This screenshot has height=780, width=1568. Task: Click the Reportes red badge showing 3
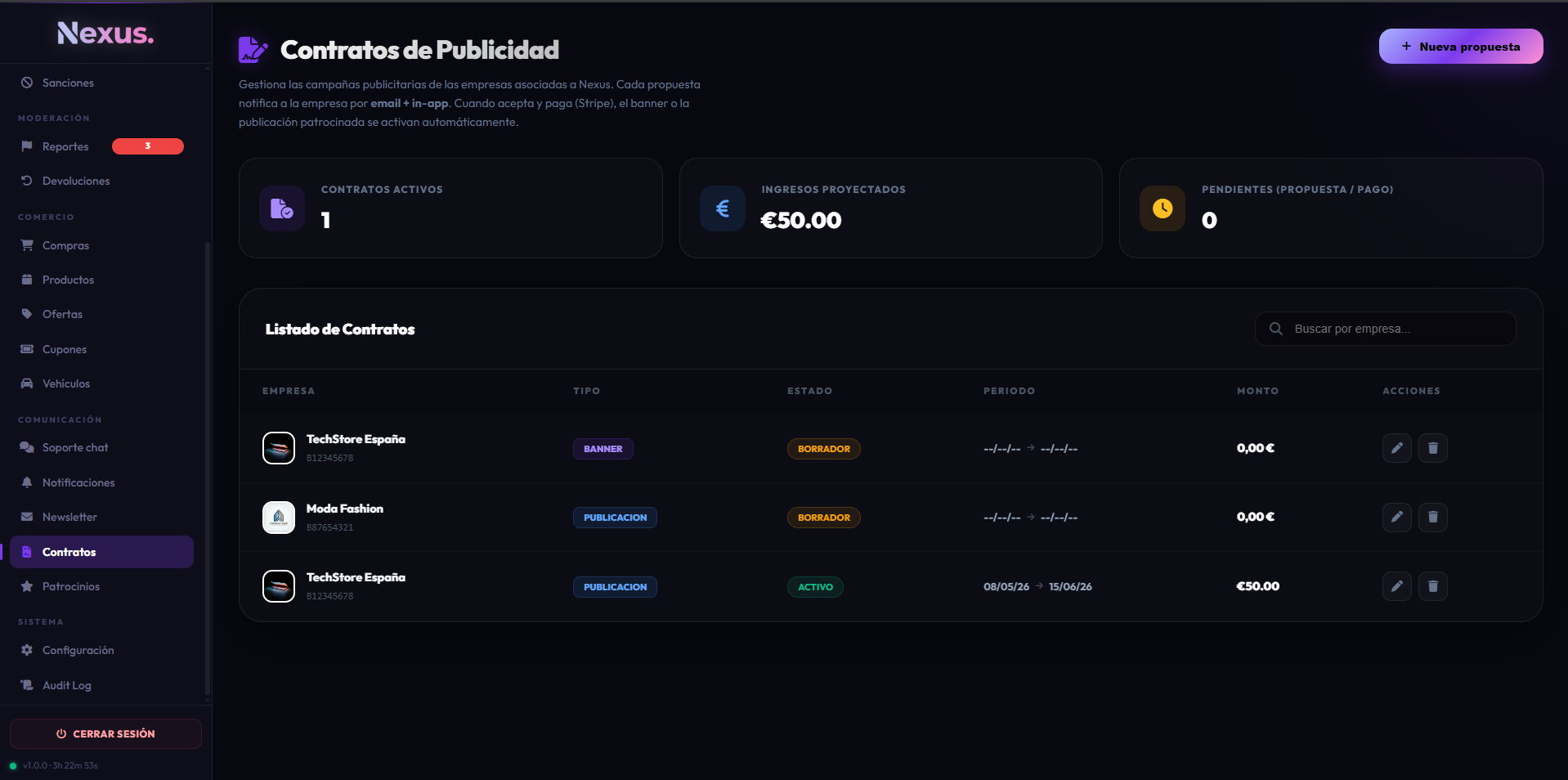click(x=148, y=146)
